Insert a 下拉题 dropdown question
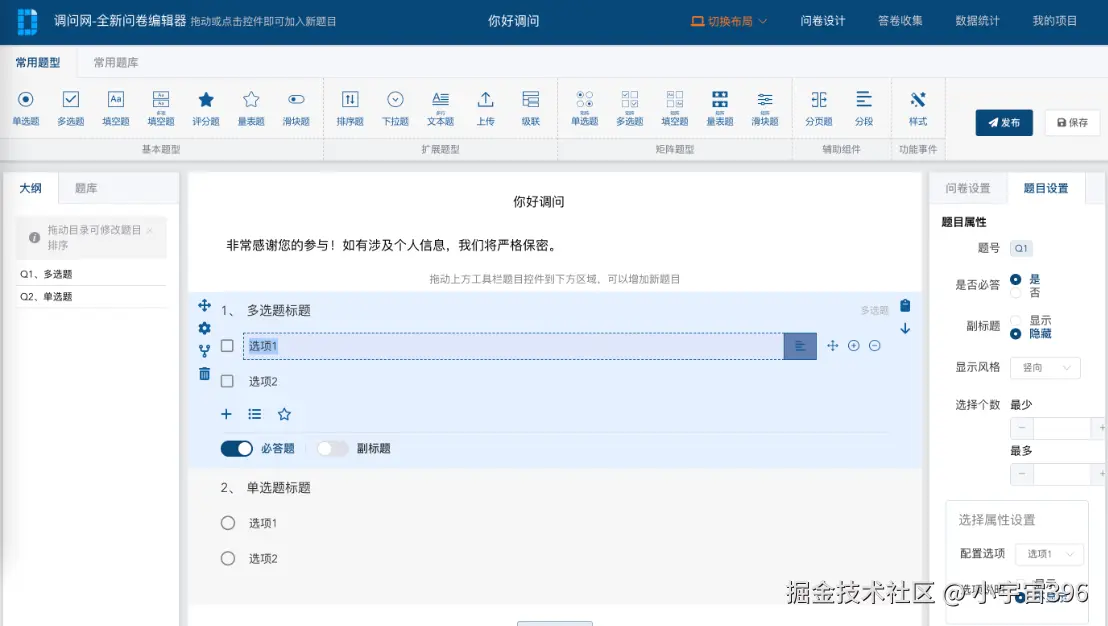This screenshot has height=626, width=1108. (x=395, y=108)
